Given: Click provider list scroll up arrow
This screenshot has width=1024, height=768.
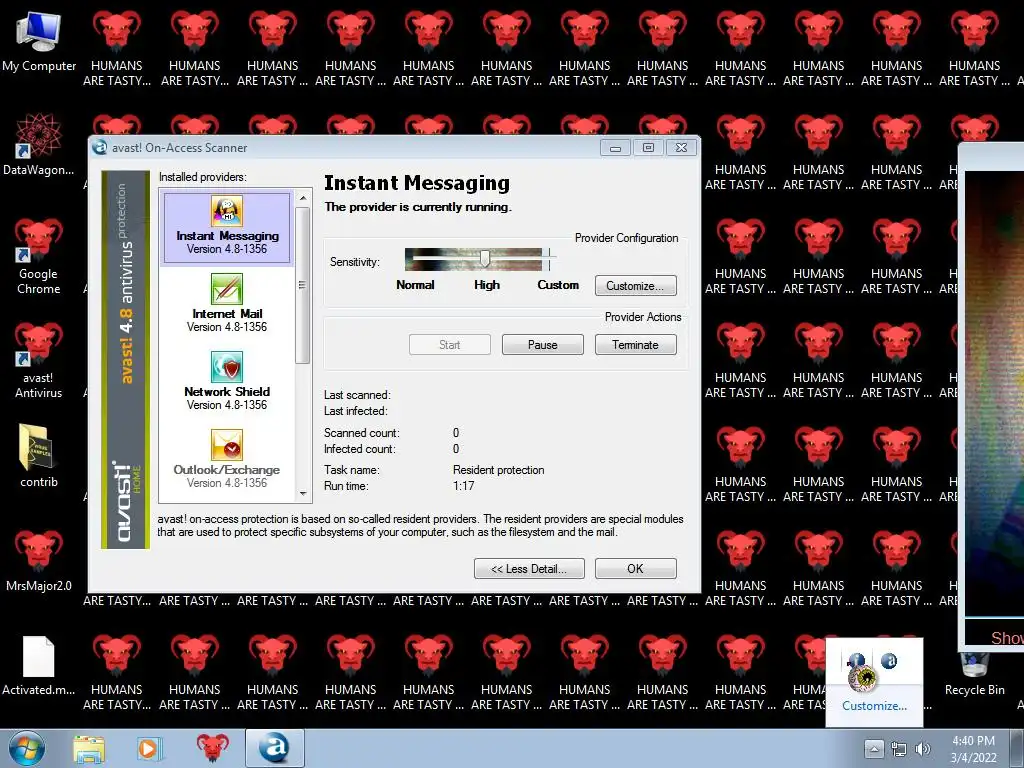Looking at the screenshot, I should coord(302,198).
